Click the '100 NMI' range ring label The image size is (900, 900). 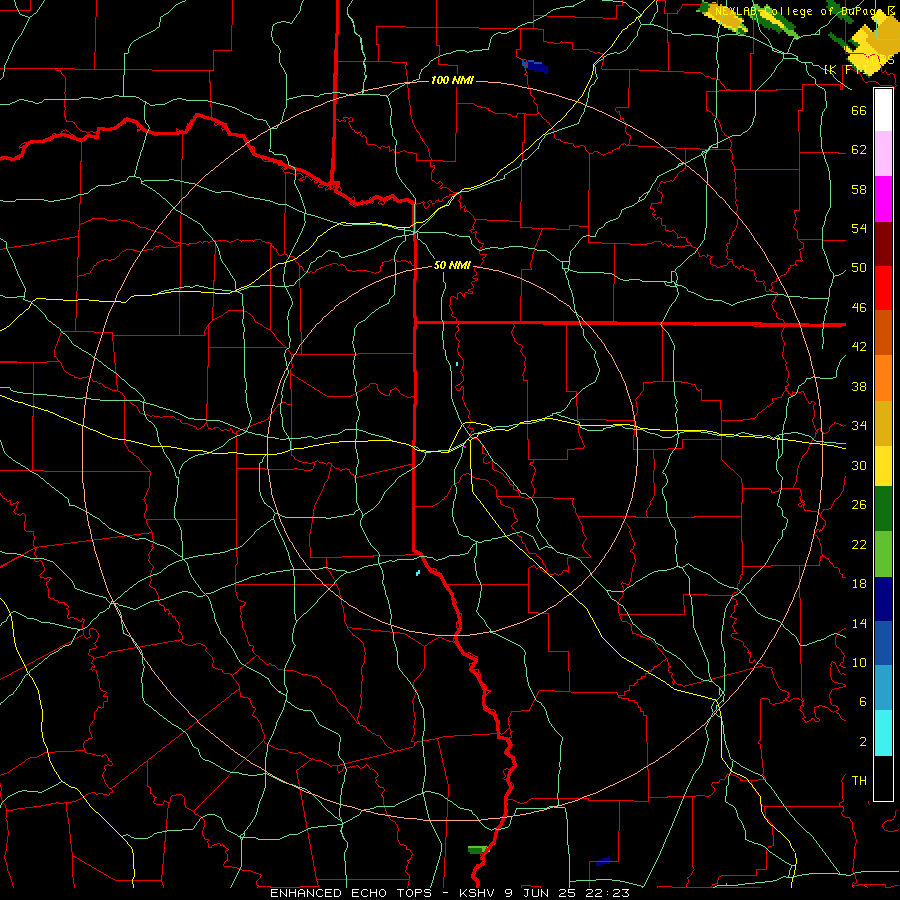[x=452, y=80]
